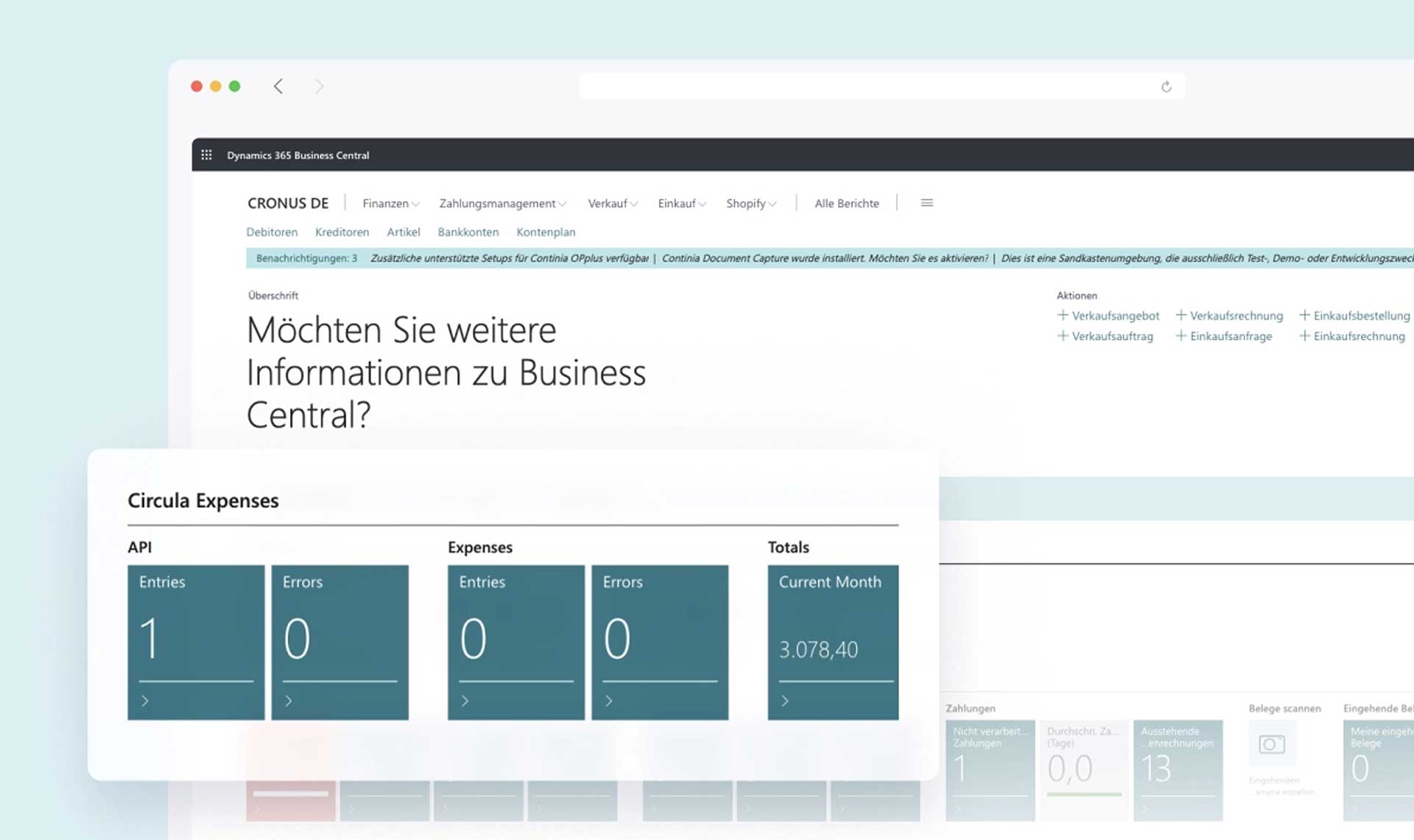Viewport: 1414px width, 840px height.
Task: Click the headline about Business Central information
Action: point(446,372)
